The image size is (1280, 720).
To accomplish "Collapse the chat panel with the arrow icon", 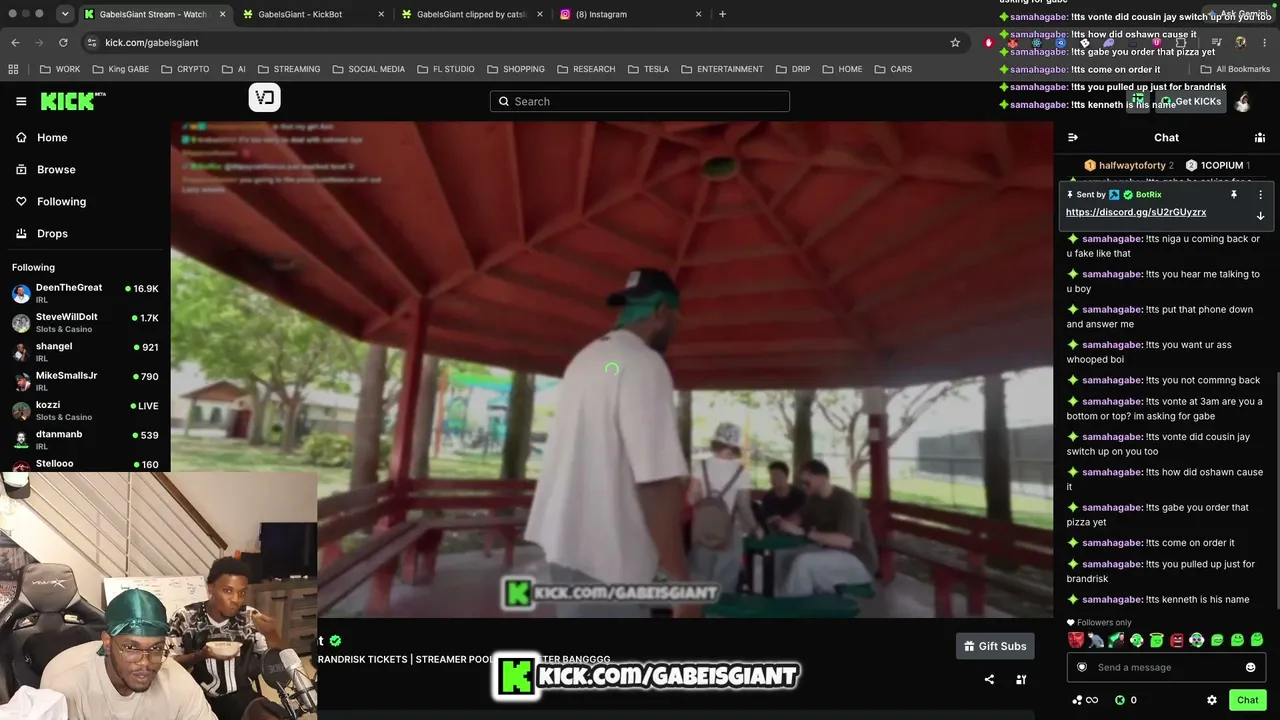I will (1073, 138).
